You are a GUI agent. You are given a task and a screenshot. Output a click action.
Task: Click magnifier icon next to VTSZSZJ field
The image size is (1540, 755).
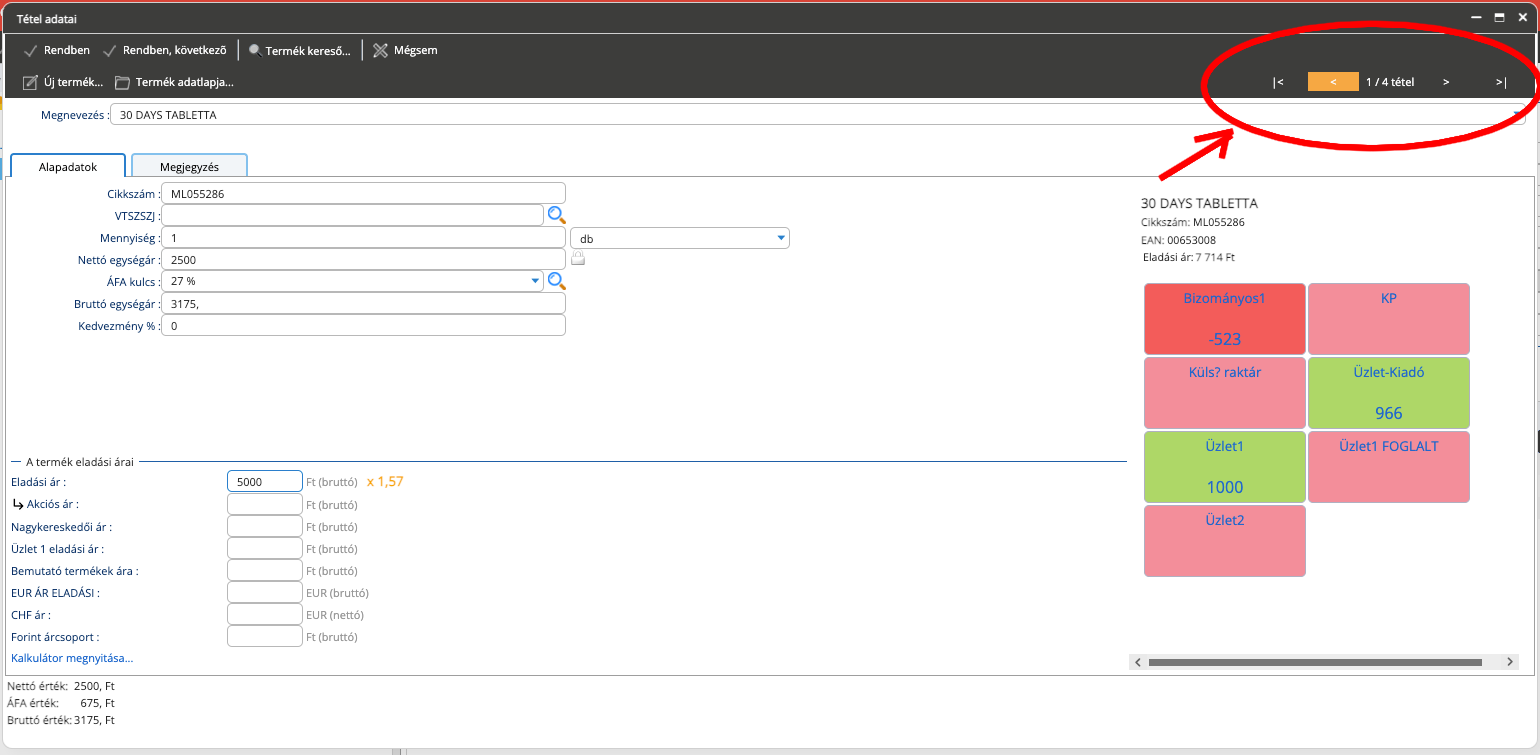pyautogui.click(x=557, y=215)
